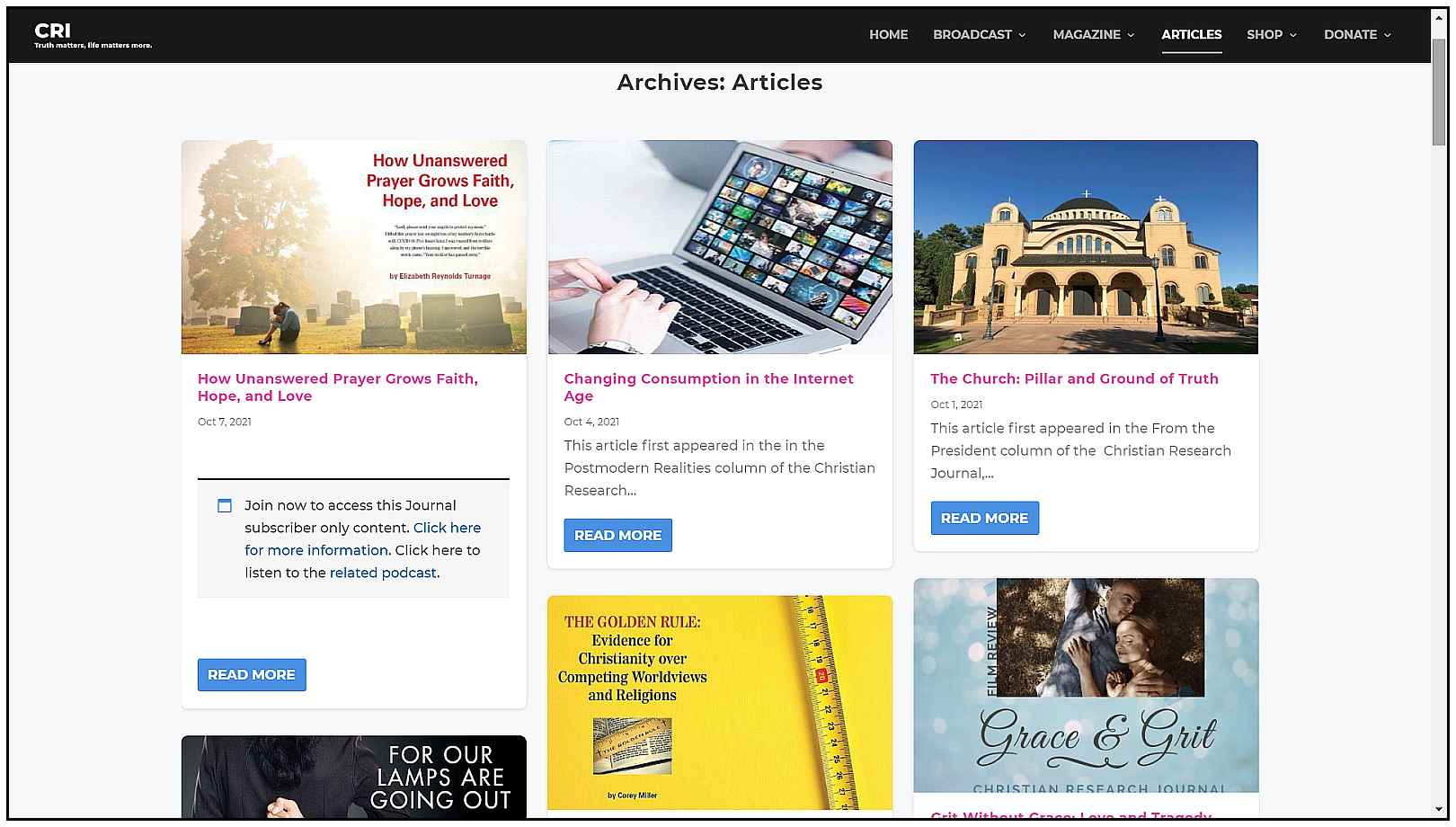Follow the 'Click here for more information' link

(x=362, y=538)
